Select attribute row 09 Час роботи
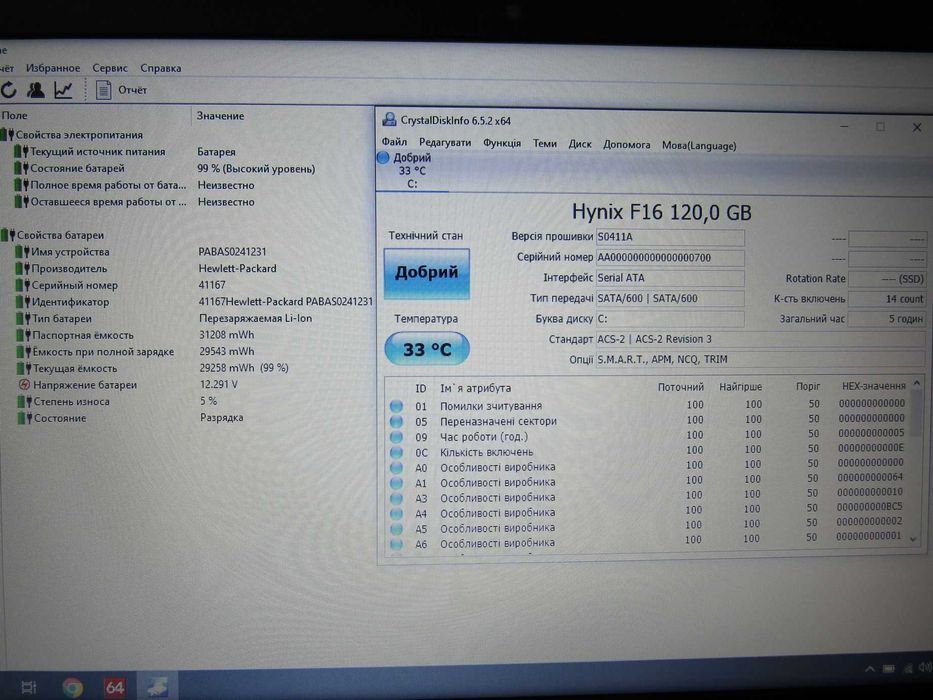This screenshot has height=700, width=933. tap(647, 436)
